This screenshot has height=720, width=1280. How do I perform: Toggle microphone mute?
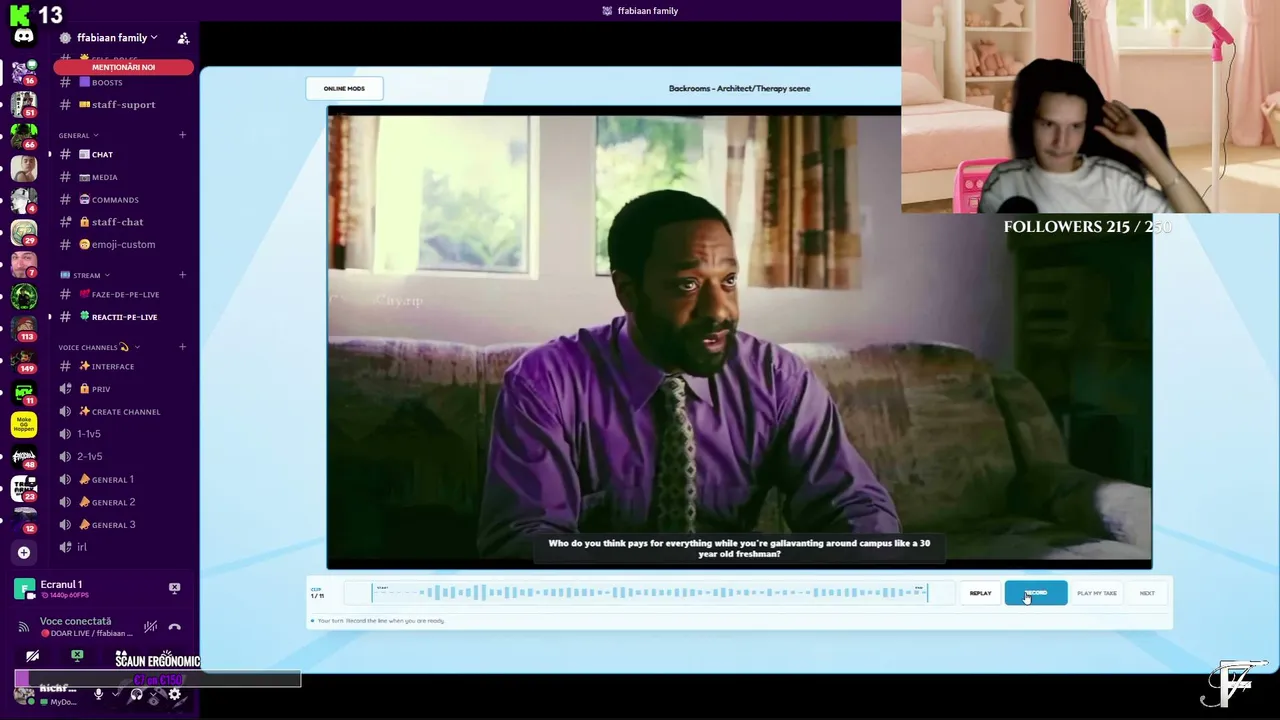pyautogui.click(x=98, y=693)
